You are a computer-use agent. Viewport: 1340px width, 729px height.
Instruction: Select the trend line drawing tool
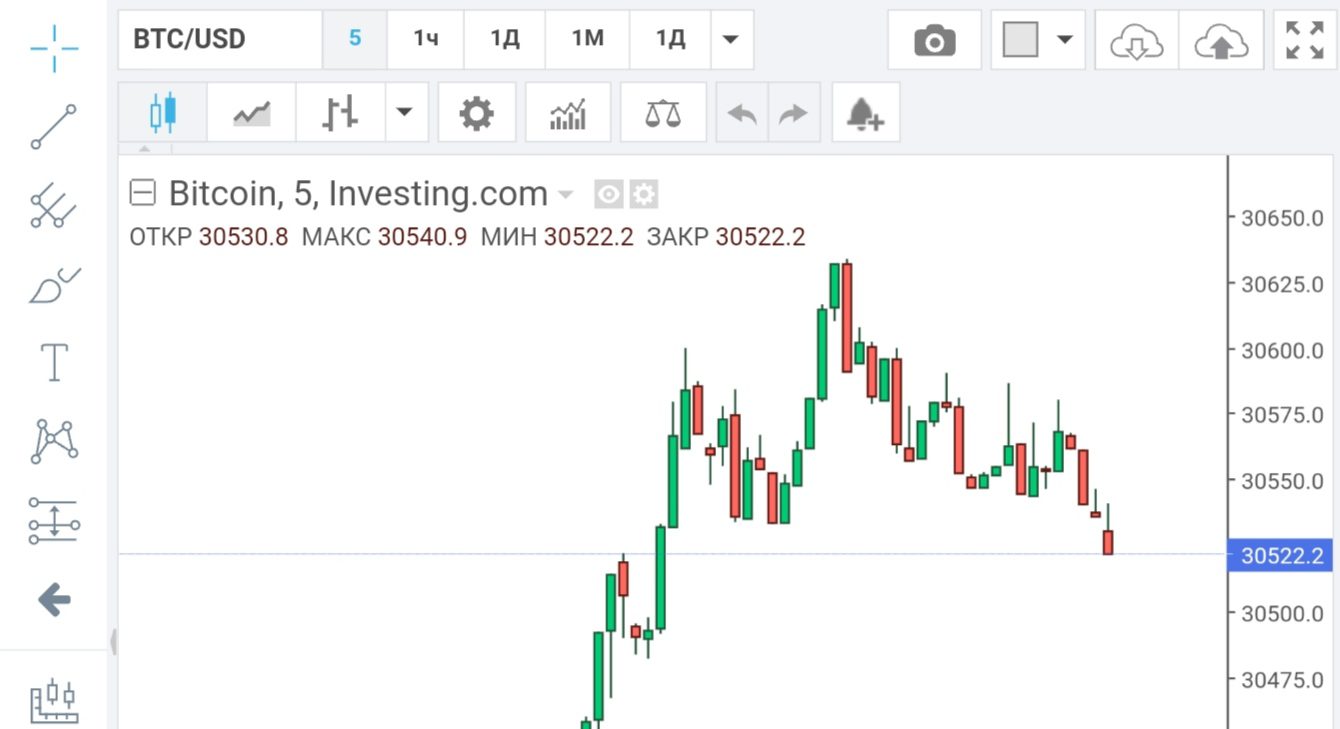(54, 127)
